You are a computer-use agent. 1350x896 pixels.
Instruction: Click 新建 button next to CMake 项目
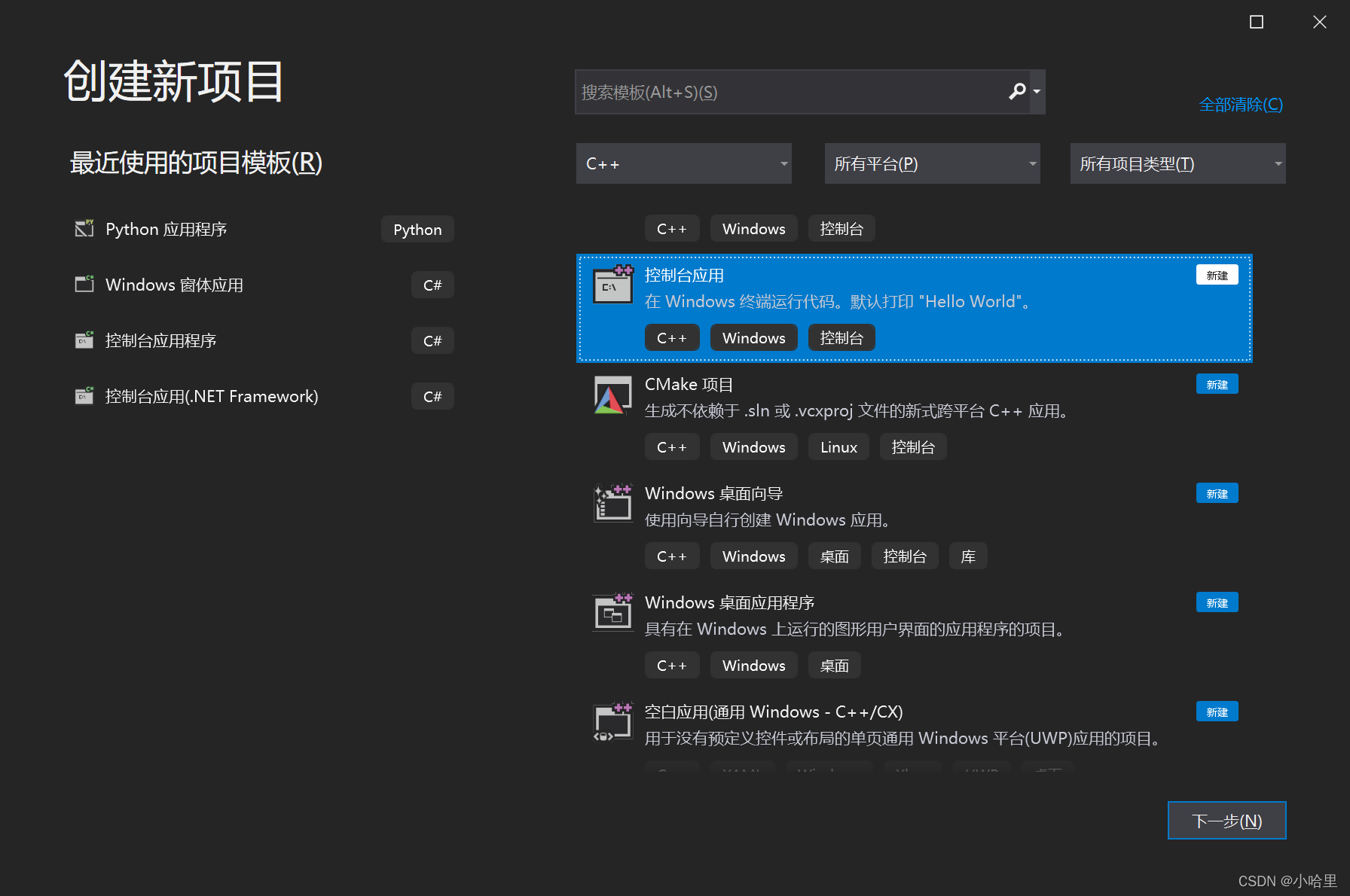pyautogui.click(x=1217, y=384)
